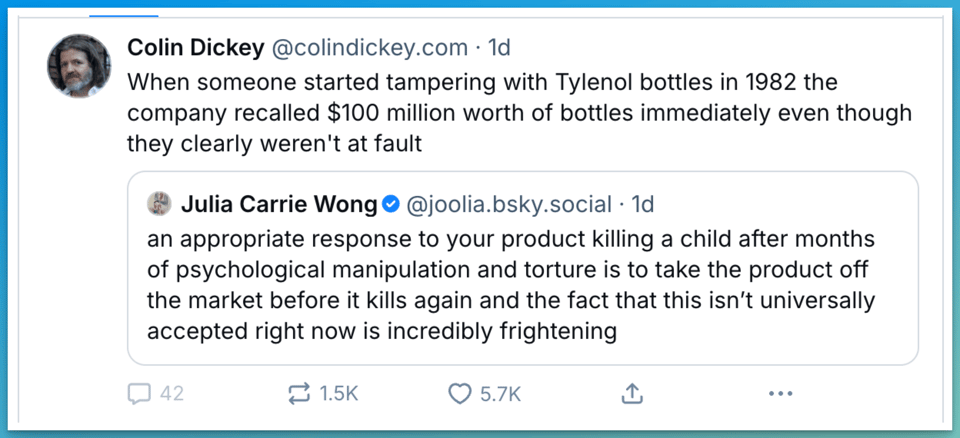Image resolution: width=960 pixels, height=438 pixels.
Task: Click the reply speech bubble icon
Action: 139,394
